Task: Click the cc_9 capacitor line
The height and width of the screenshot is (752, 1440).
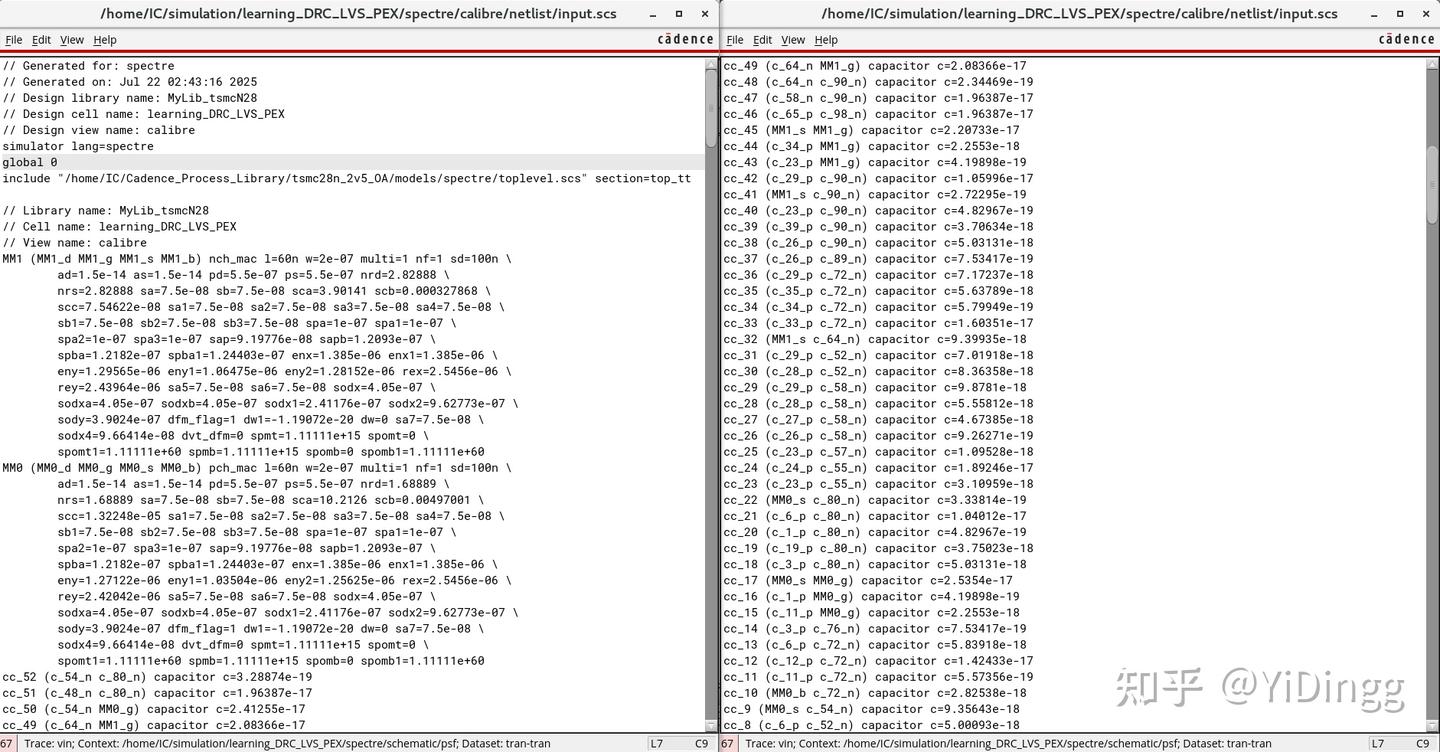Action: coord(871,709)
